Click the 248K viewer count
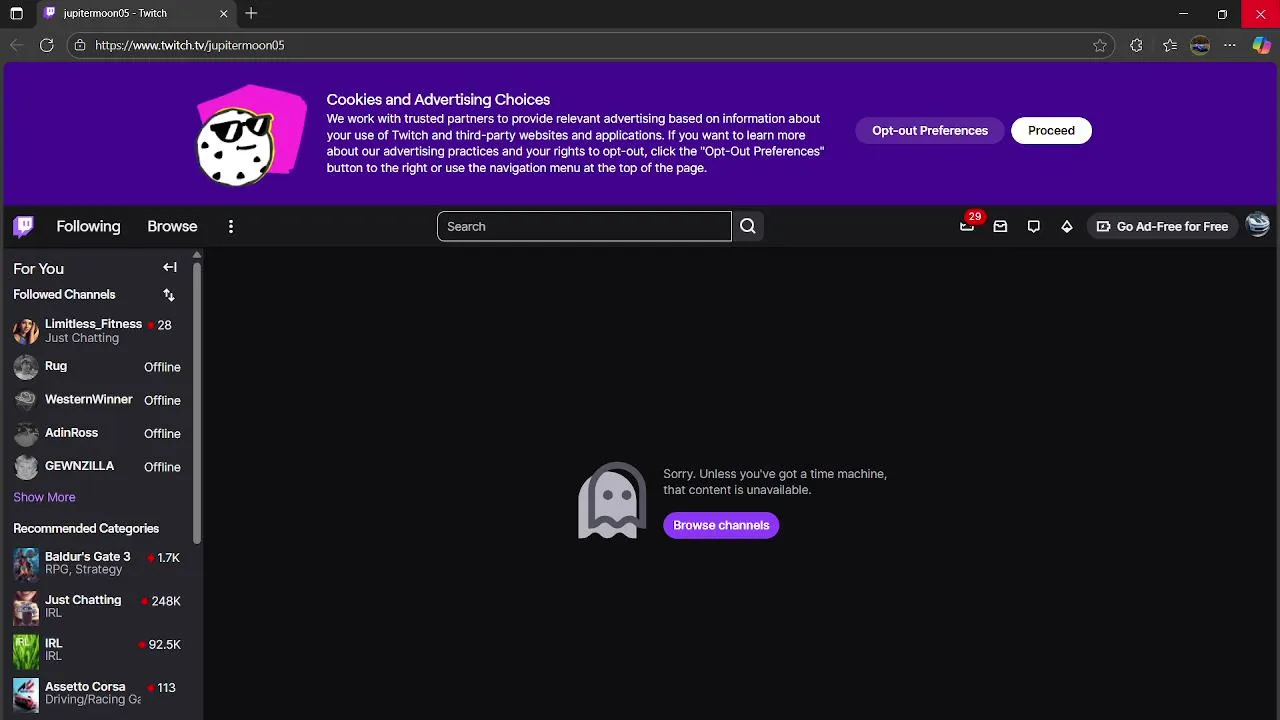1280x720 pixels. [166, 601]
